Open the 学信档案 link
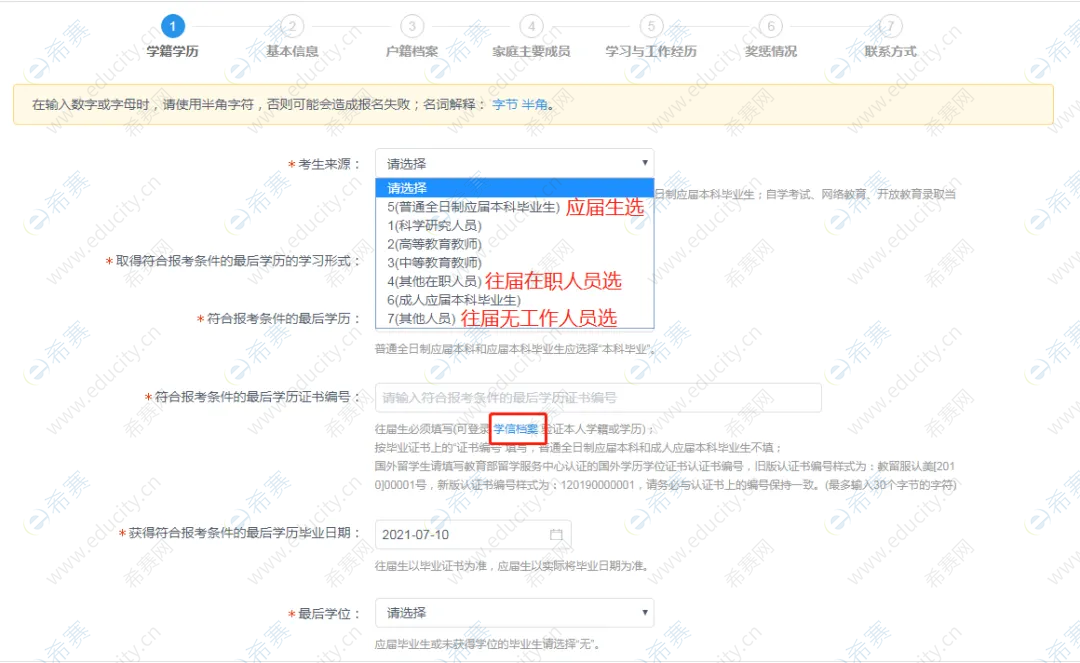 (x=516, y=429)
